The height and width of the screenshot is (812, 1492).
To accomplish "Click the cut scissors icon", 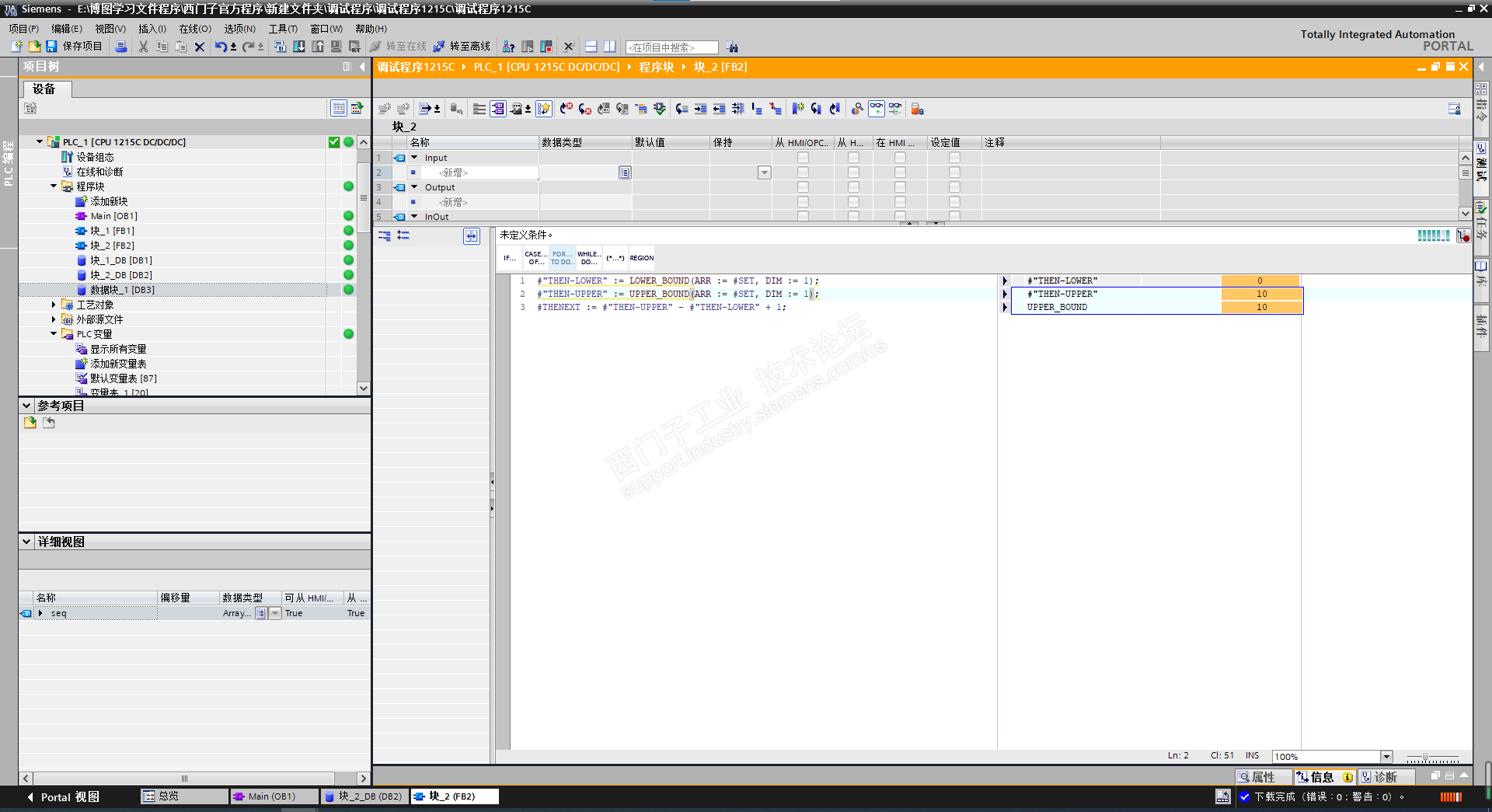I will [x=143, y=47].
